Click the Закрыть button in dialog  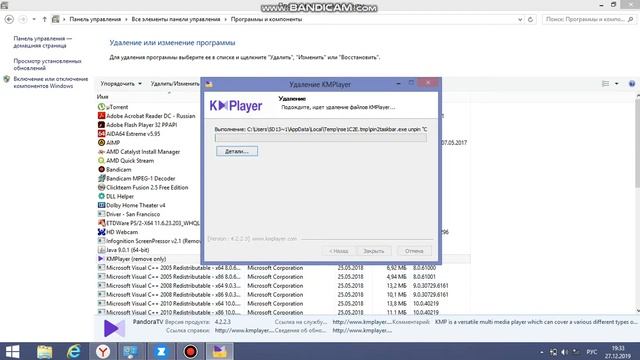[373, 251]
